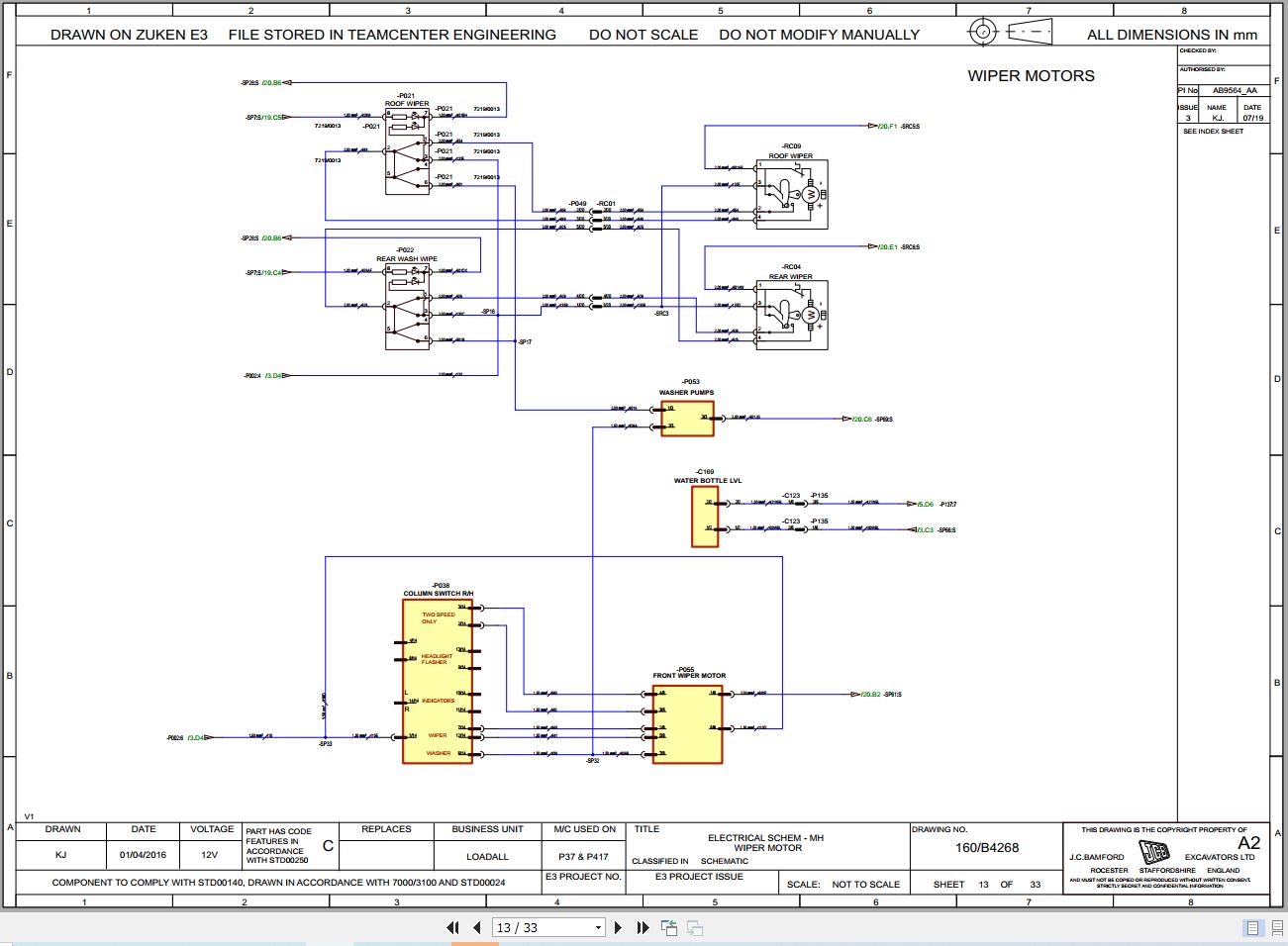This screenshot has width=1288, height=946.
Task: Click the /19.C5 cross-reference link
Action: [x=271, y=117]
